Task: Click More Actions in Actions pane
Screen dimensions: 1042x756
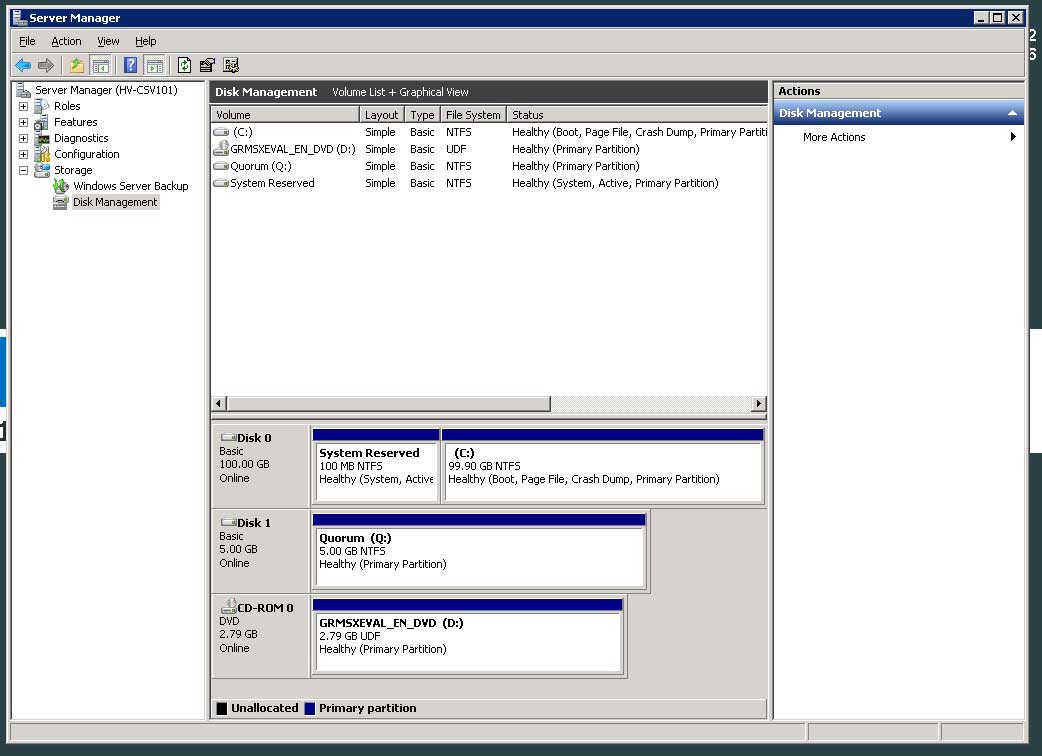Action: pyautogui.click(x=834, y=137)
